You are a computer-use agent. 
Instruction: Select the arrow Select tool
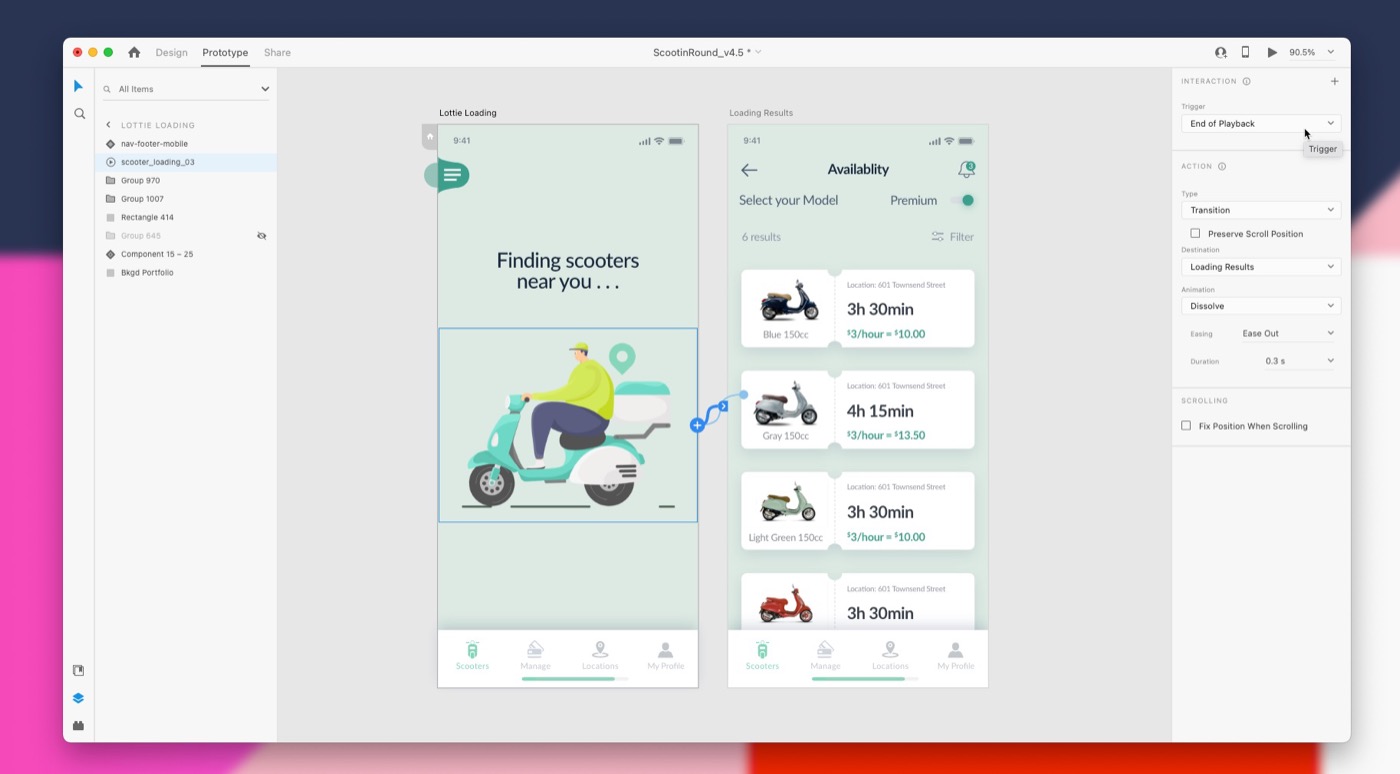(79, 87)
